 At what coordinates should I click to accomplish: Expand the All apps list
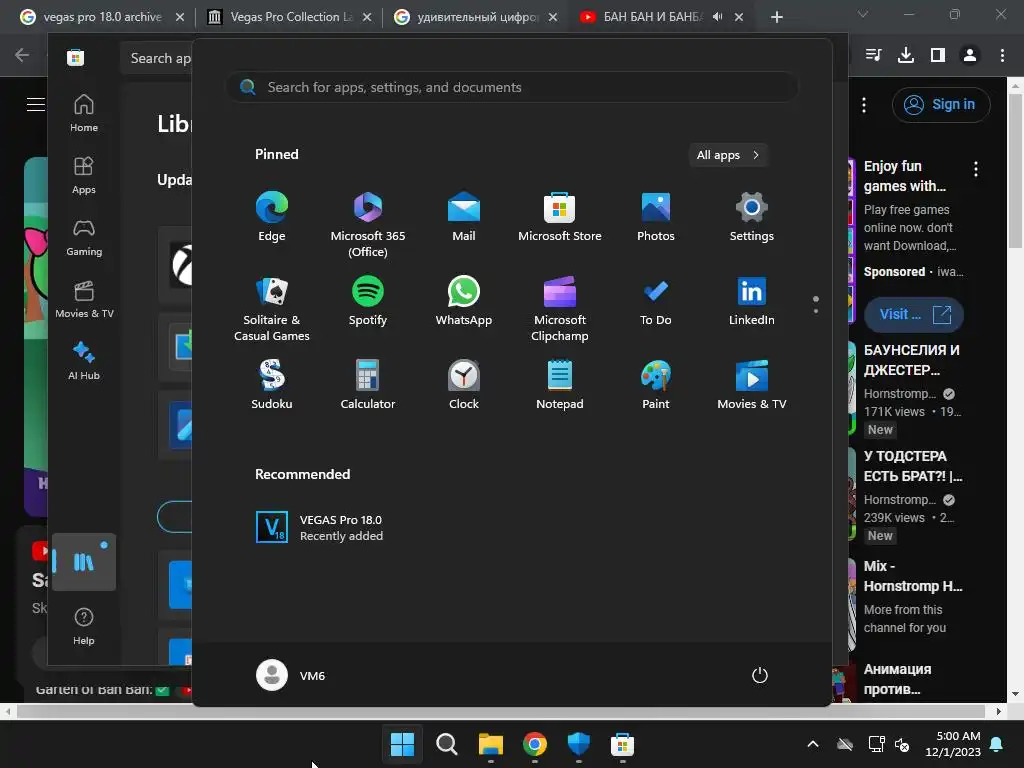point(728,155)
